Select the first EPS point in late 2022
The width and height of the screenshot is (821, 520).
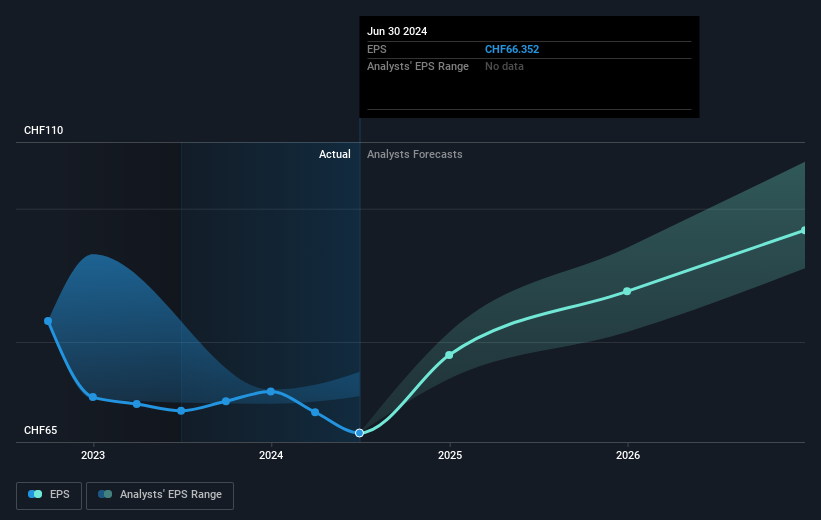(x=48, y=321)
